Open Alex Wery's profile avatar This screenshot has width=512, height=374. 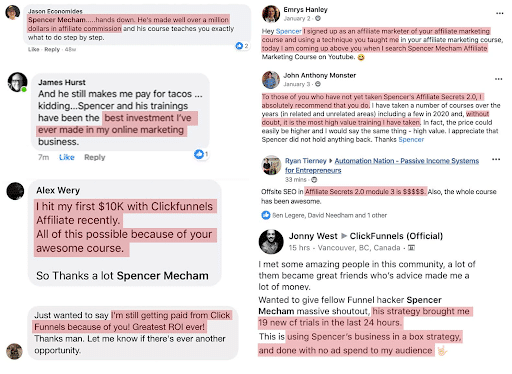(x=15, y=191)
